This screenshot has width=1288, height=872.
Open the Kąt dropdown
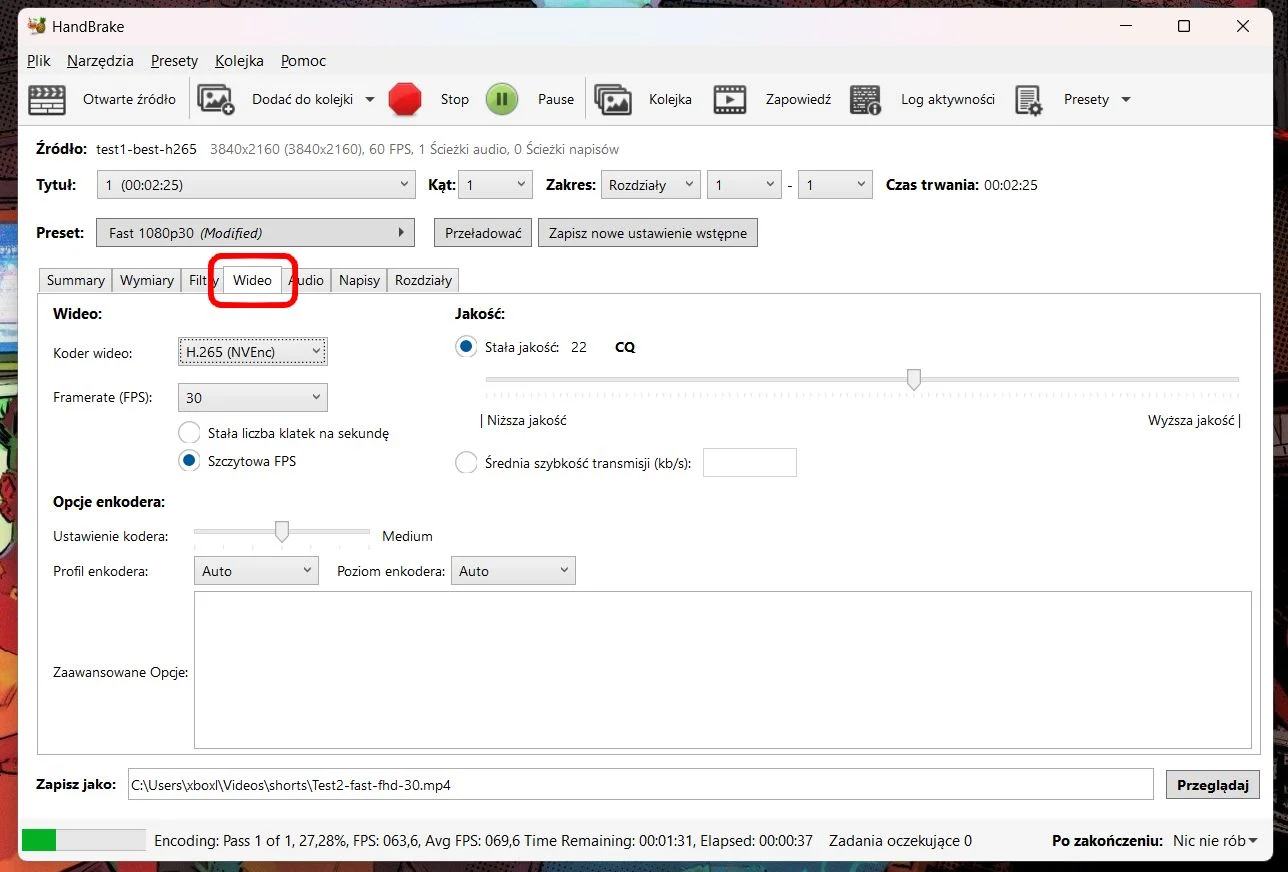(496, 185)
